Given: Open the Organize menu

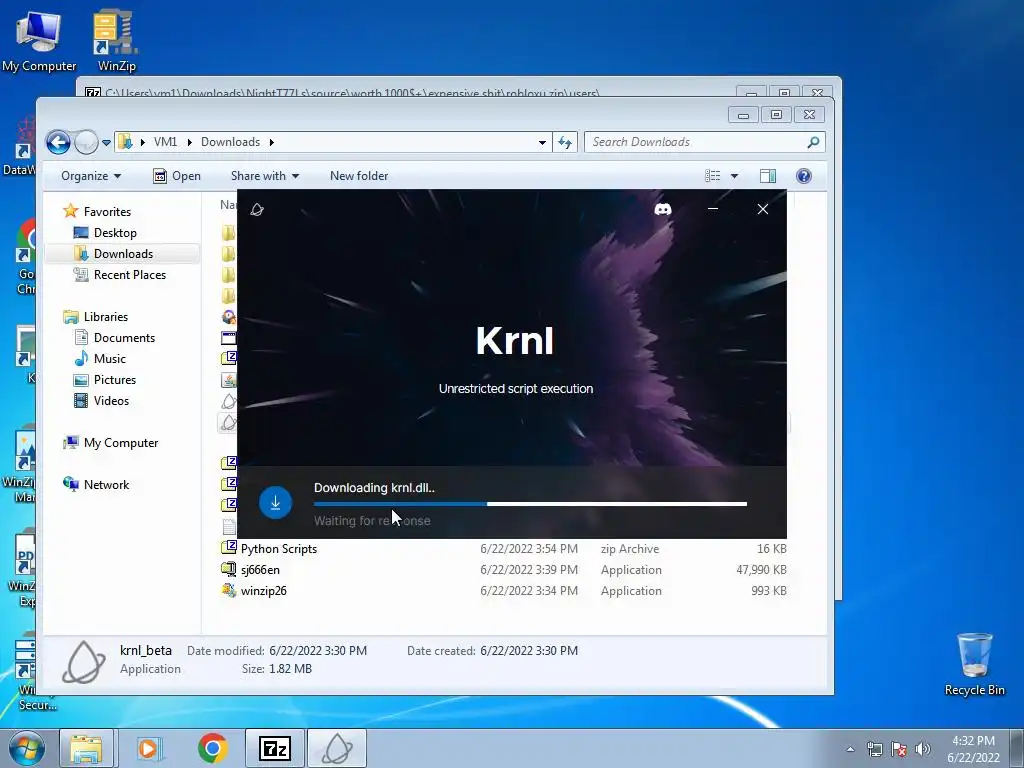Looking at the screenshot, I should pos(91,176).
